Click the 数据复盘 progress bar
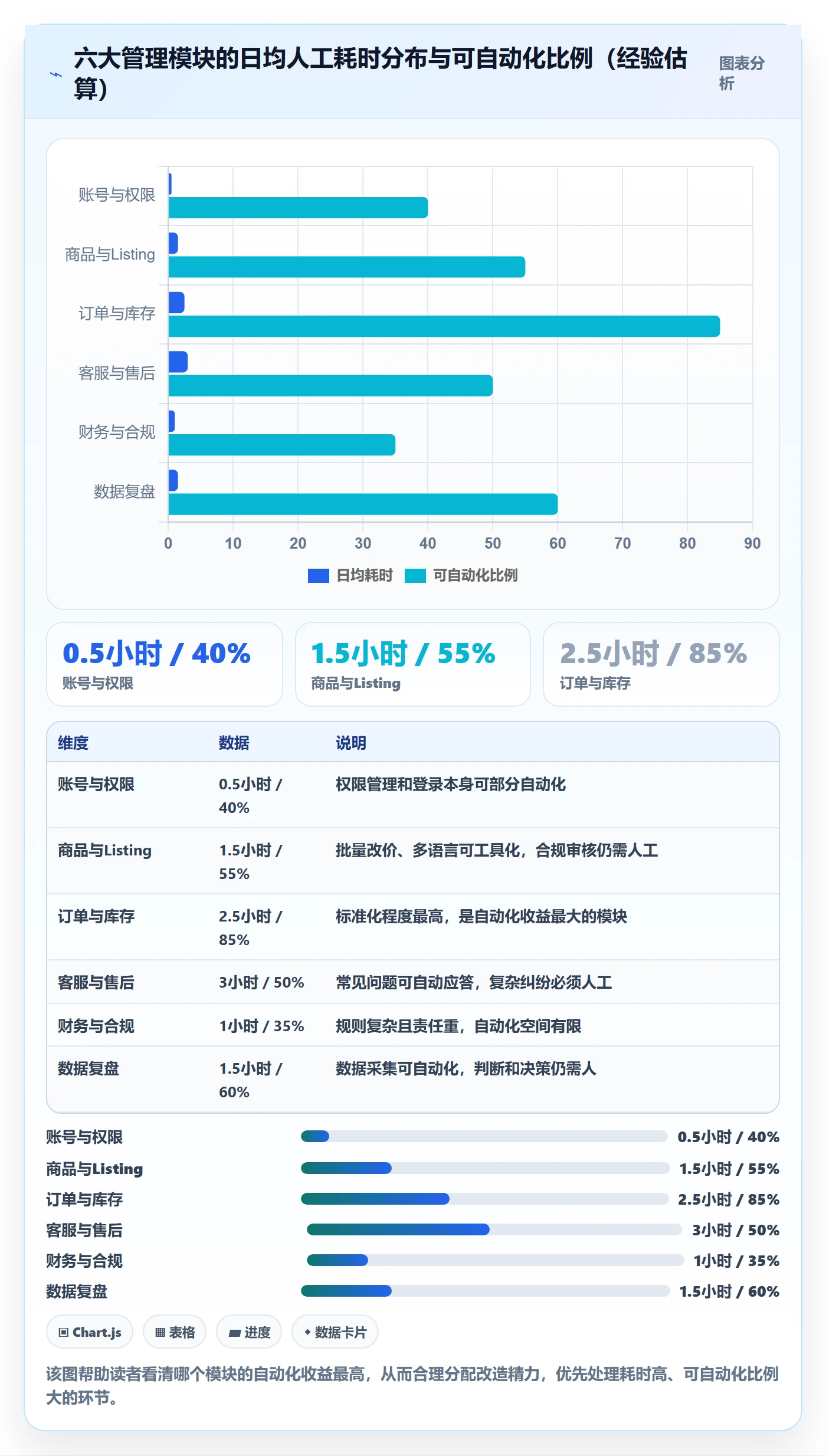 [x=485, y=1291]
